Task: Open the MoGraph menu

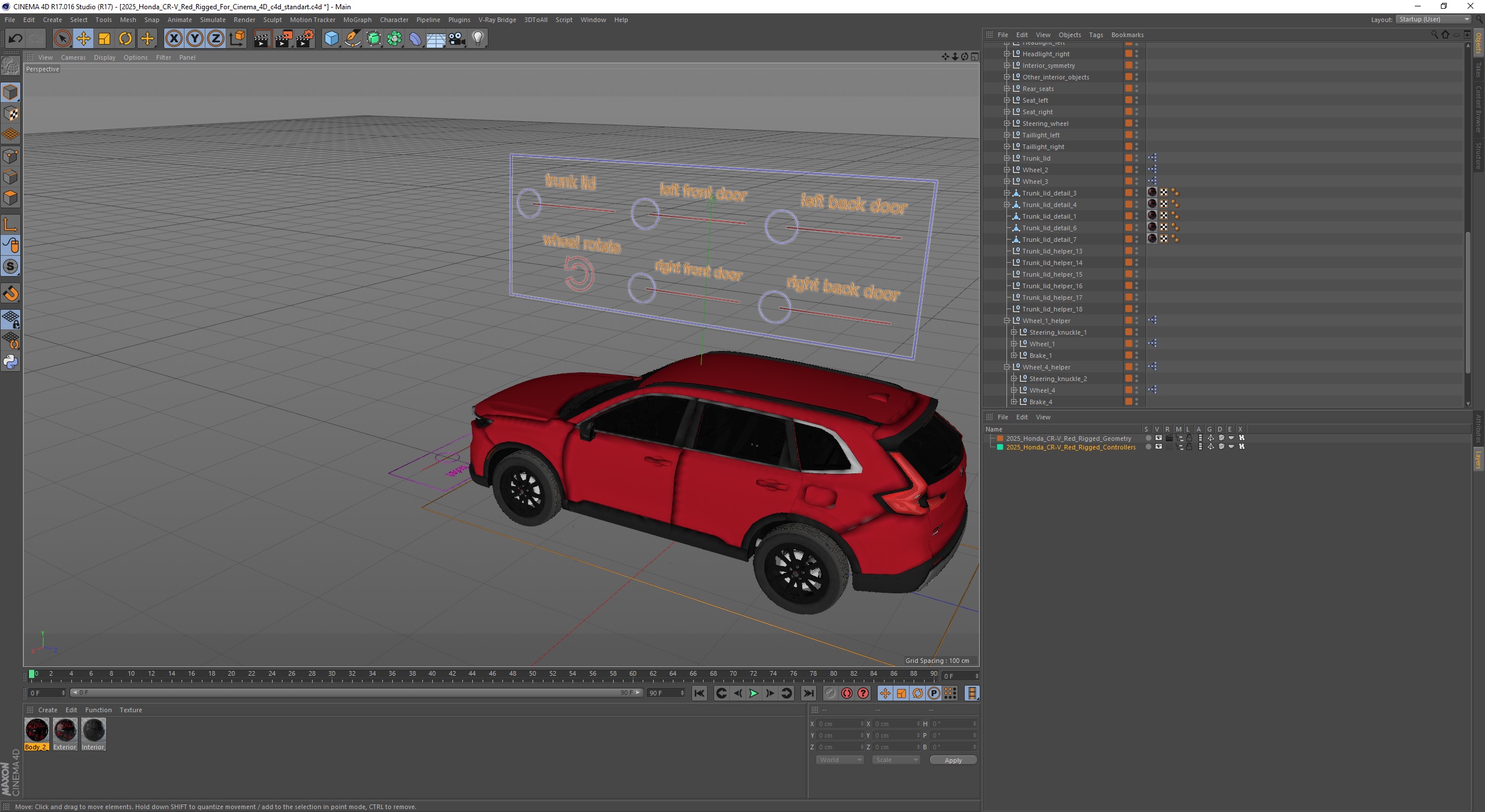Action: pyautogui.click(x=357, y=20)
